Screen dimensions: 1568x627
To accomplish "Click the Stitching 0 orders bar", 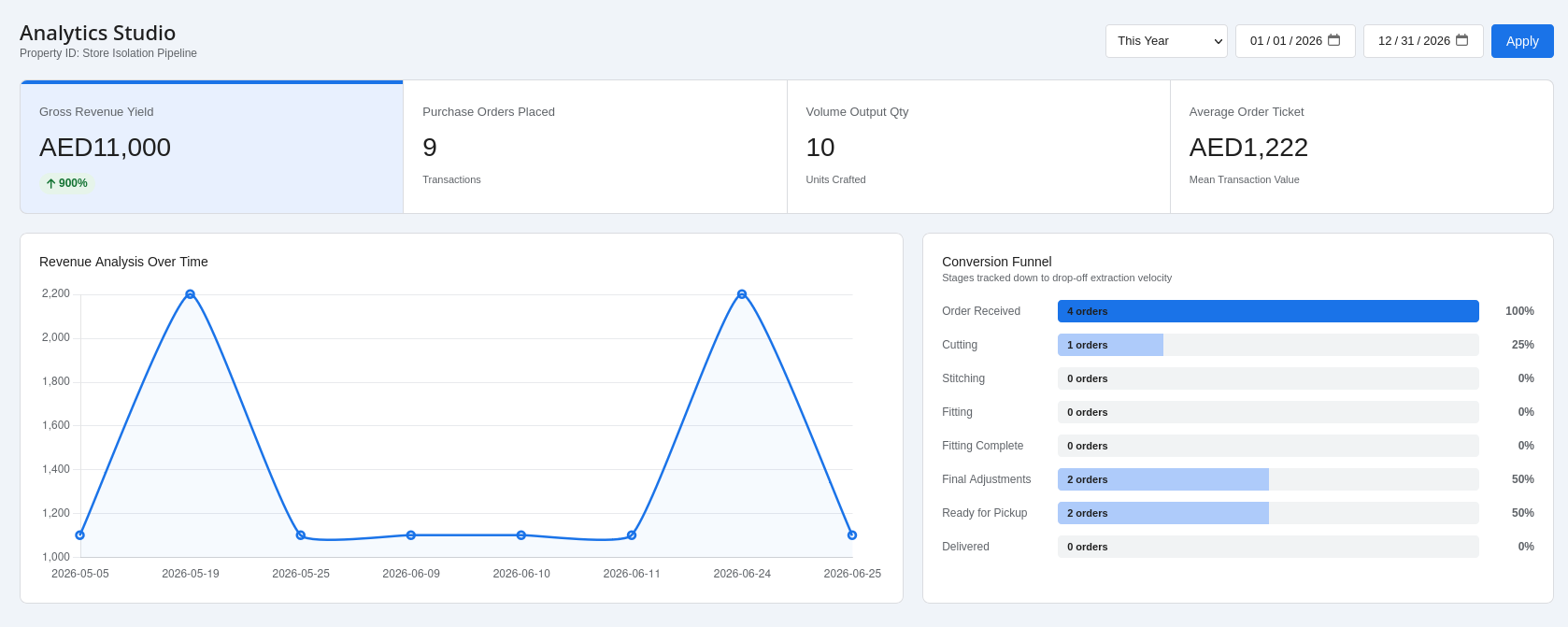I will tap(1268, 378).
